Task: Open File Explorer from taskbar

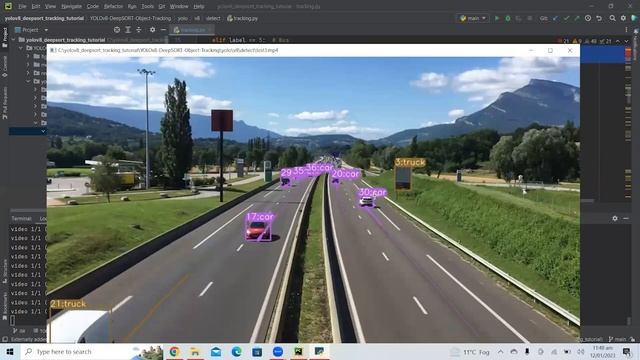Action: pos(195,351)
